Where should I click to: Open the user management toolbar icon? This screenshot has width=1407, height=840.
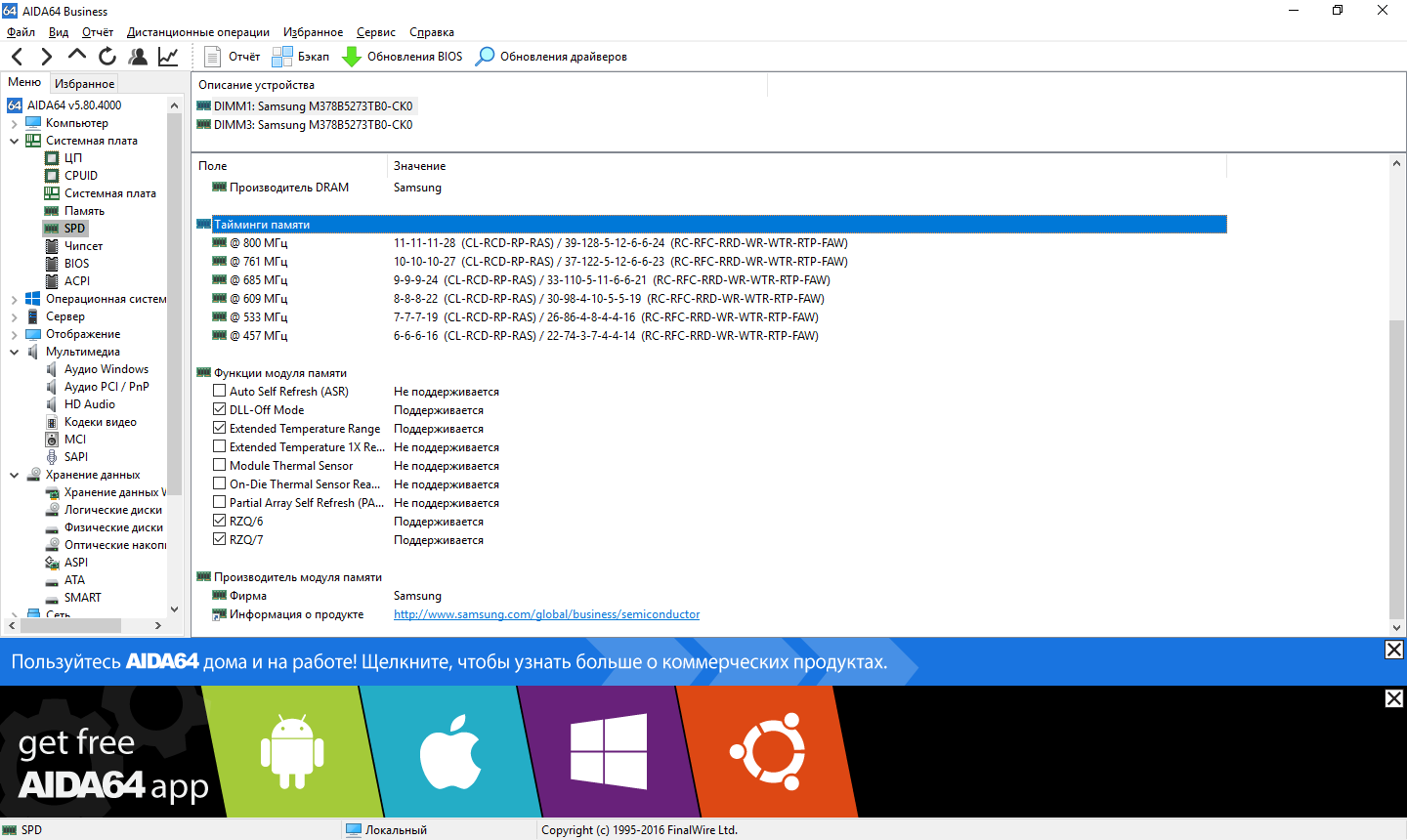pyautogui.click(x=138, y=57)
